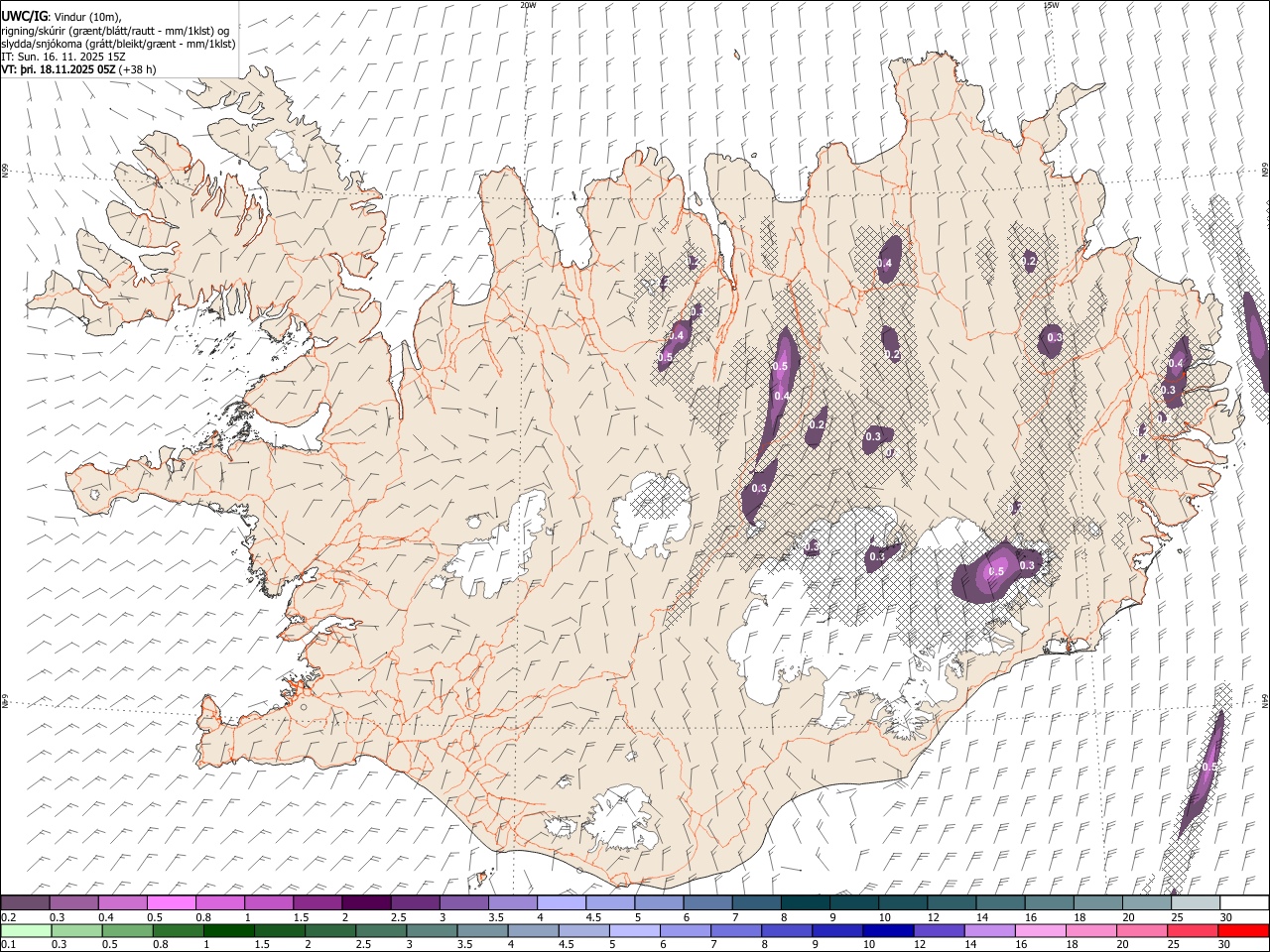Click the snow legend swatch between 0.3 and 0.4
The width and height of the screenshot is (1270, 952).
click(74, 902)
